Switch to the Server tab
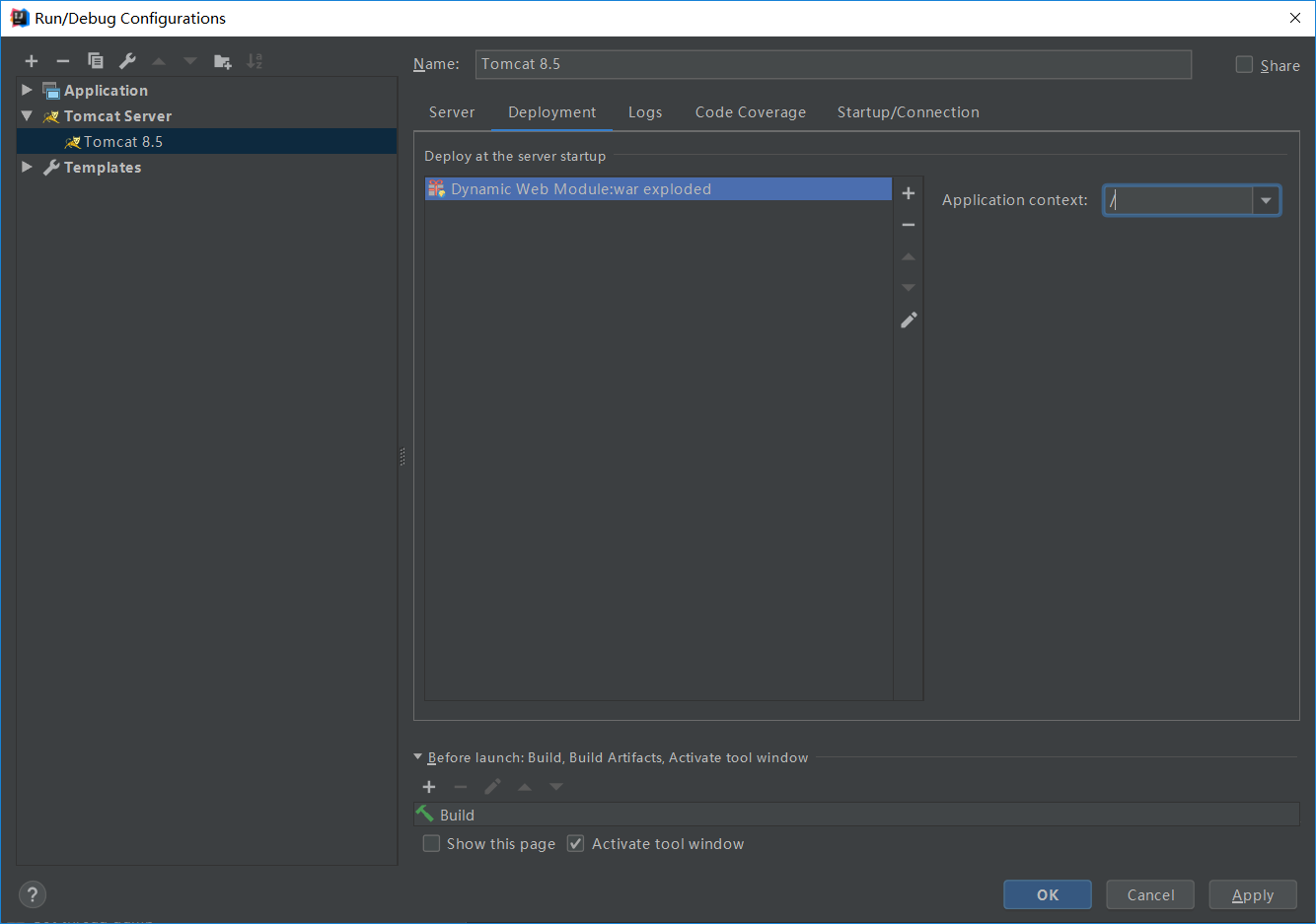The image size is (1316, 924). pos(452,112)
